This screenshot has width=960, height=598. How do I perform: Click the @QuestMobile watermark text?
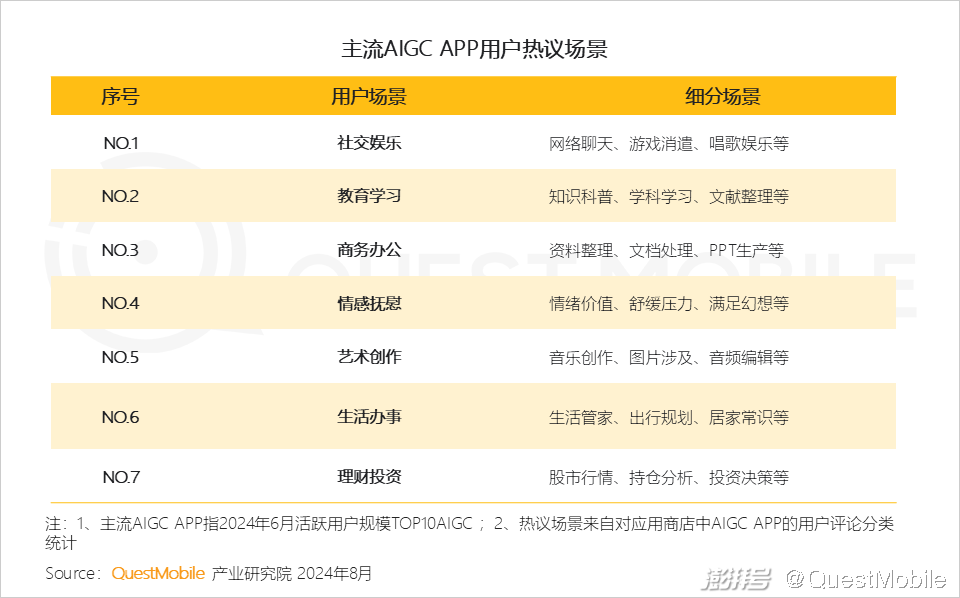(864, 578)
